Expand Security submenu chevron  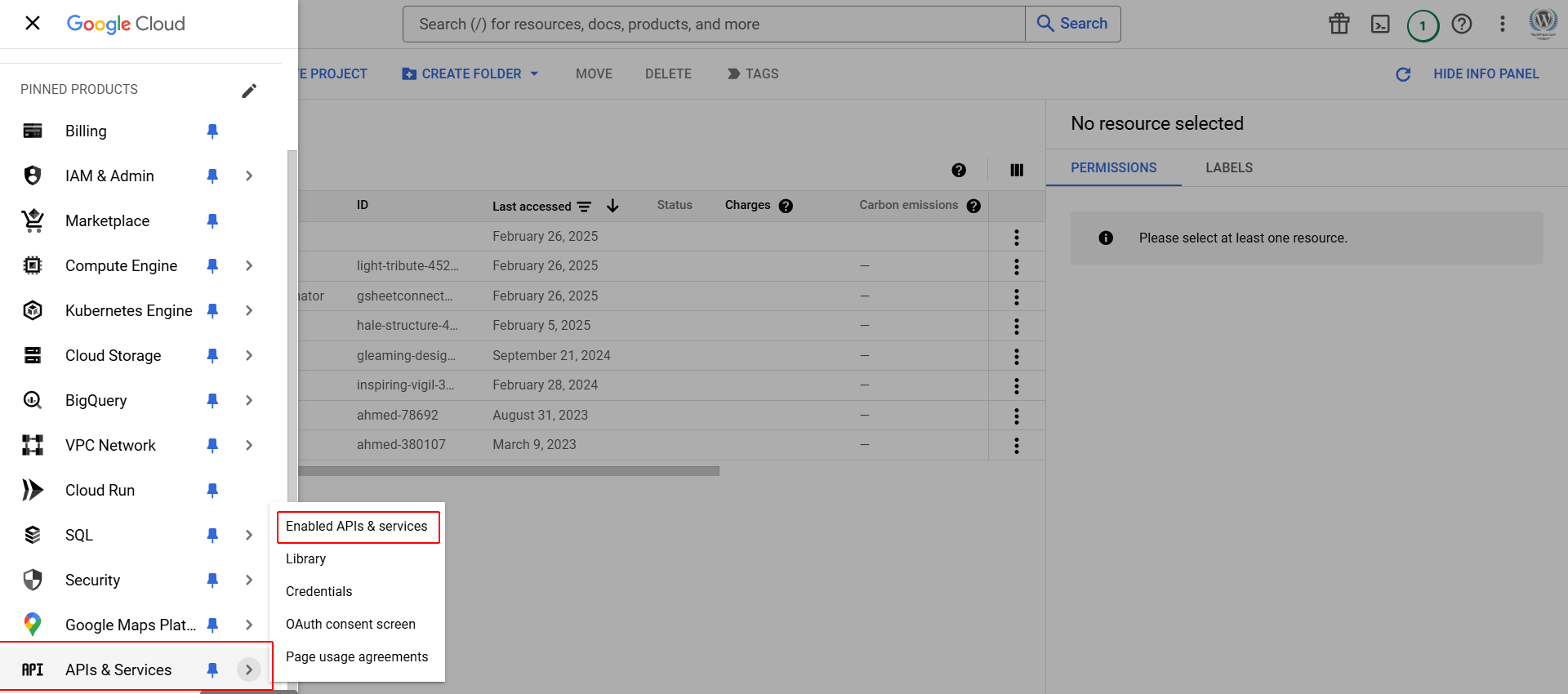[x=249, y=580]
